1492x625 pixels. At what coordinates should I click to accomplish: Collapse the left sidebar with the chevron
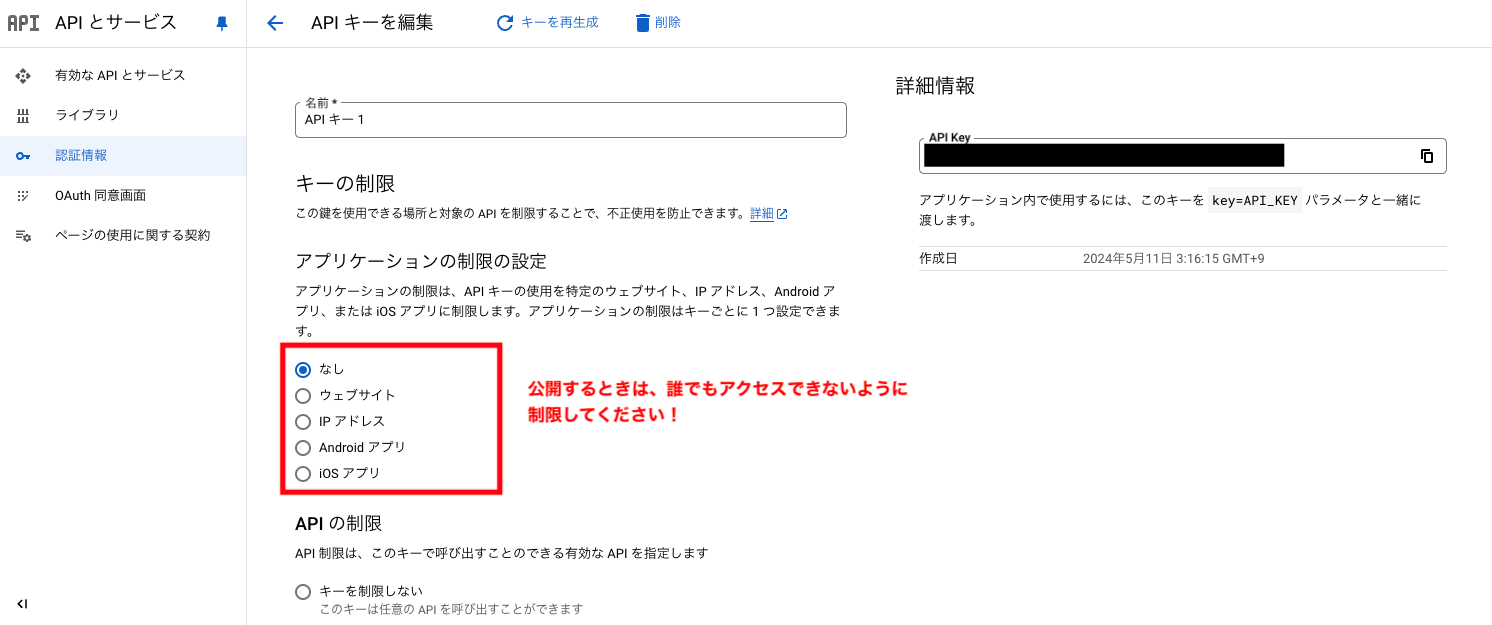pos(22,604)
